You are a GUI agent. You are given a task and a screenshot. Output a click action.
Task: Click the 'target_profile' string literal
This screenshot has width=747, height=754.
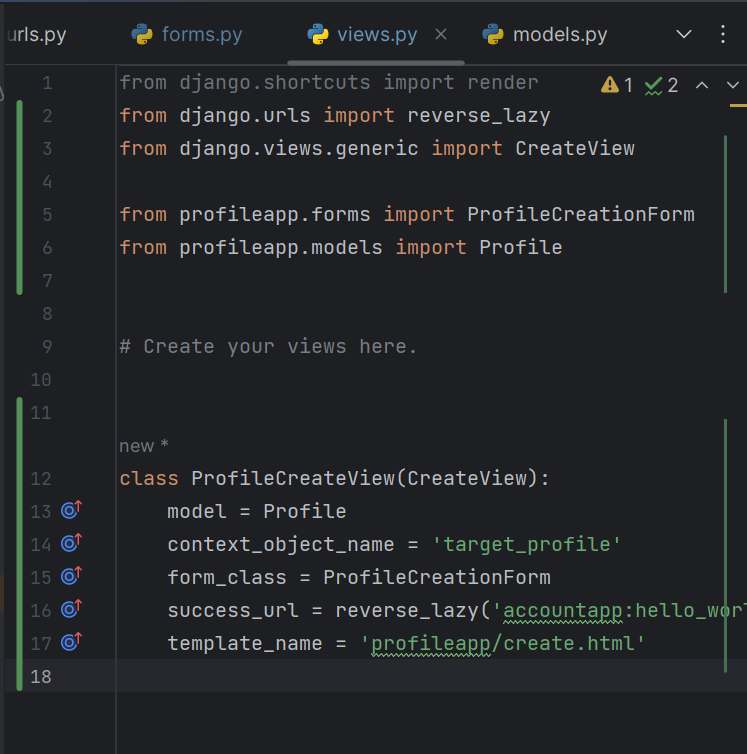pos(527,545)
